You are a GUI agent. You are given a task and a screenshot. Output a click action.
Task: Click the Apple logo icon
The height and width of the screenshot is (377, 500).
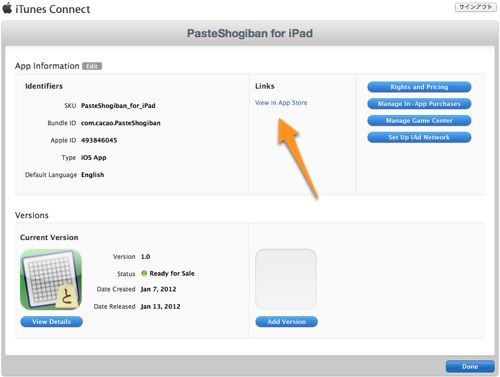point(7,8)
